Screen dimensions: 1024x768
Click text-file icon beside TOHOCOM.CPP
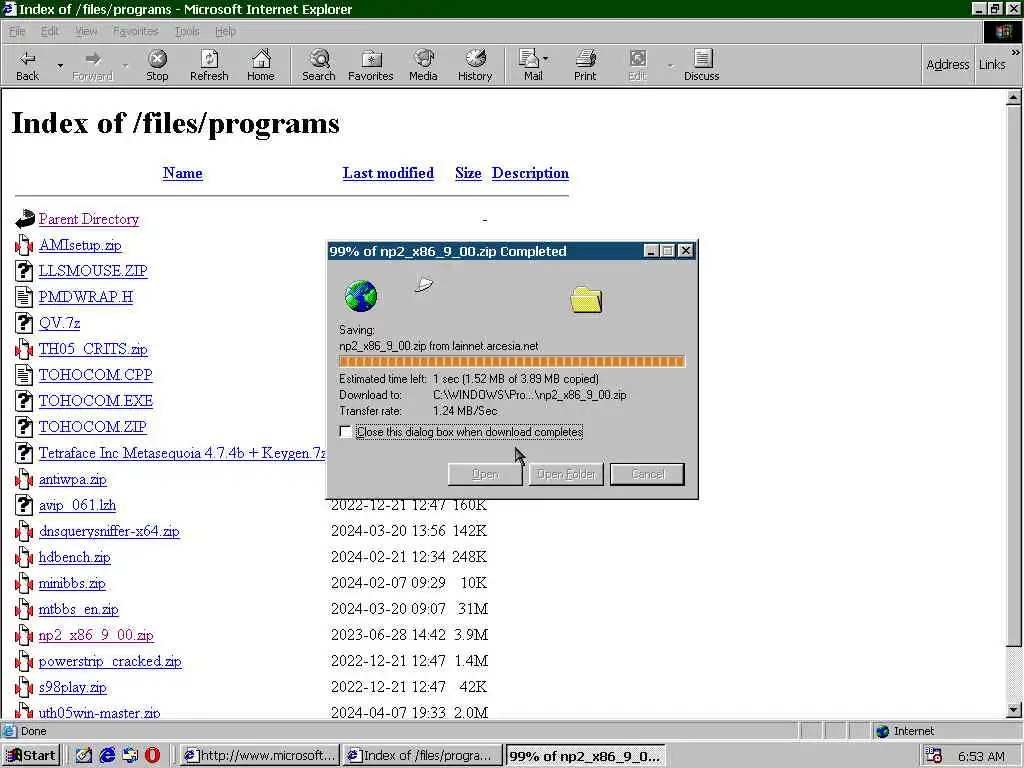pyautogui.click(x=24, y=375)
